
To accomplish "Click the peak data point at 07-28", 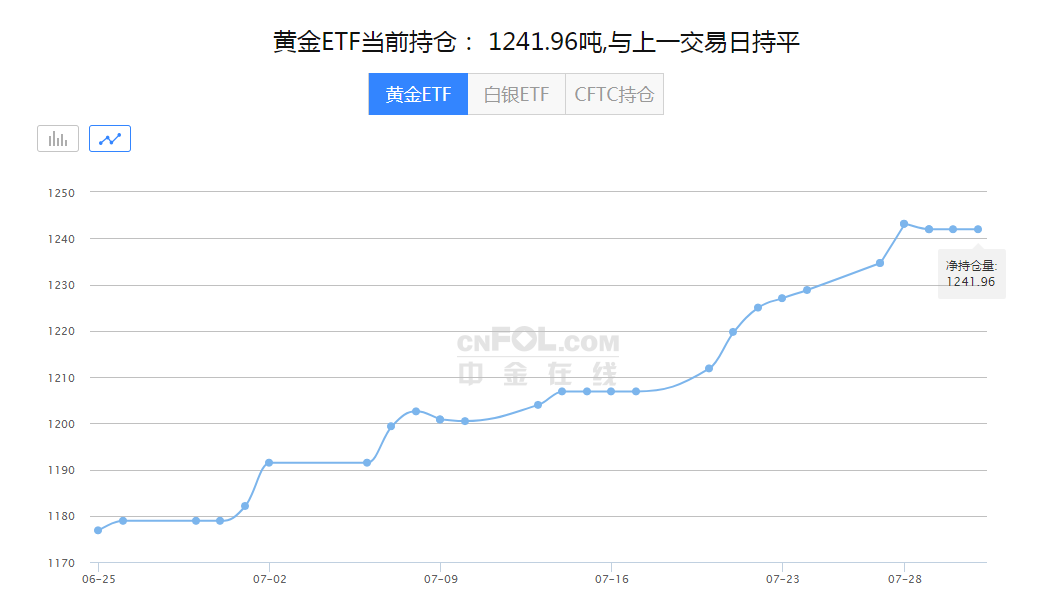I will pos(904,224).
